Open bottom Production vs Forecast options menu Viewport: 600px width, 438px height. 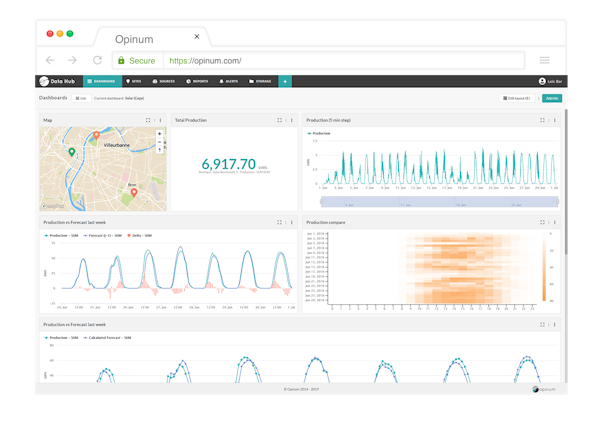(x=554, y=324)
